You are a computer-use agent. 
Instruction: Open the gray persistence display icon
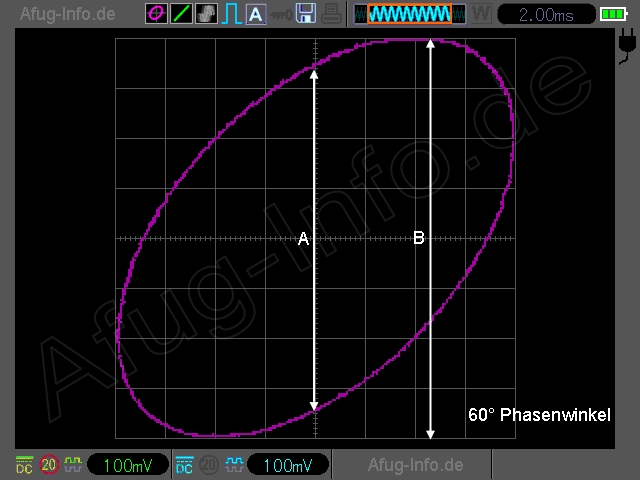(206, 13)
